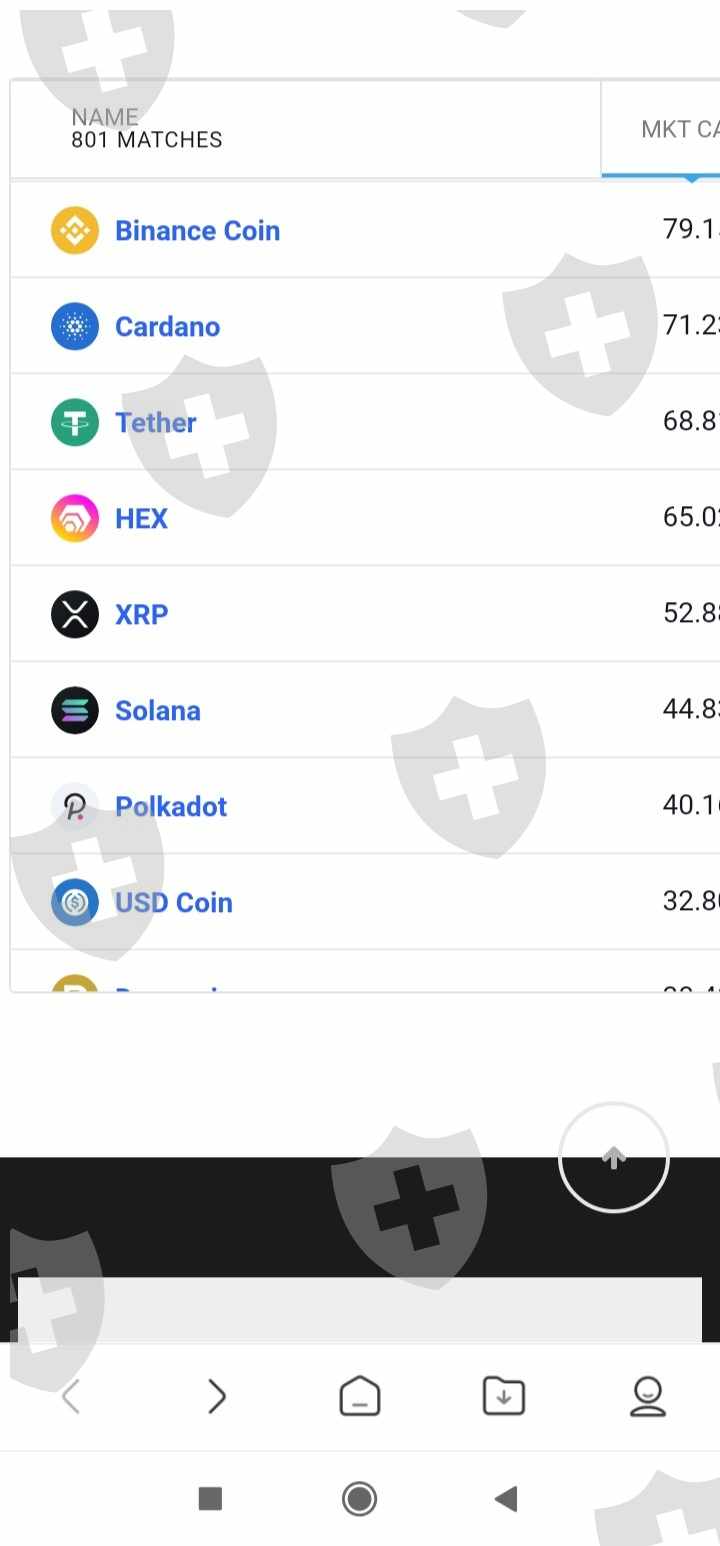
Task: Open the Binance Coin link
Action: [197, 231]
